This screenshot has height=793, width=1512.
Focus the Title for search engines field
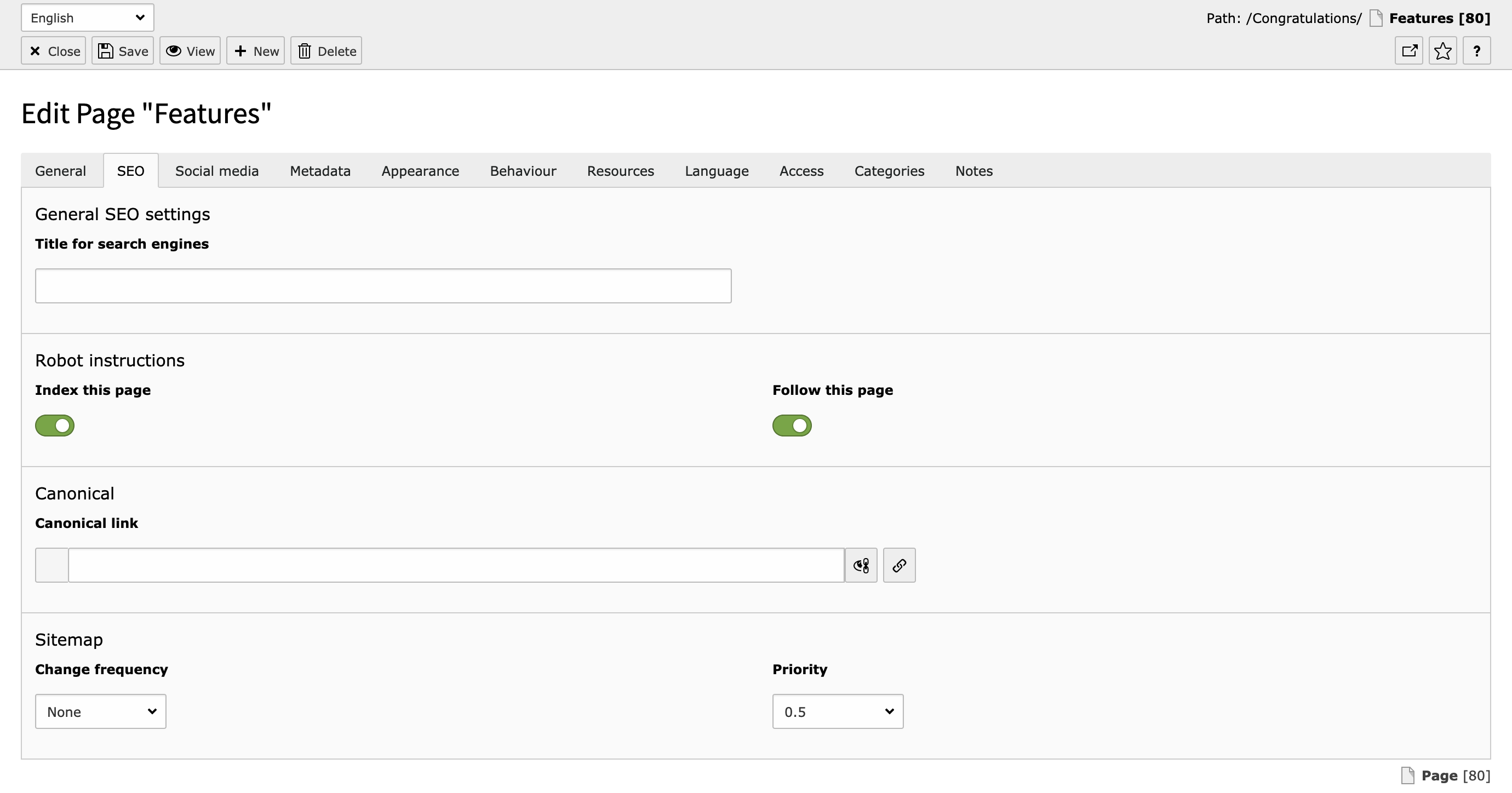tap(383, 286)
